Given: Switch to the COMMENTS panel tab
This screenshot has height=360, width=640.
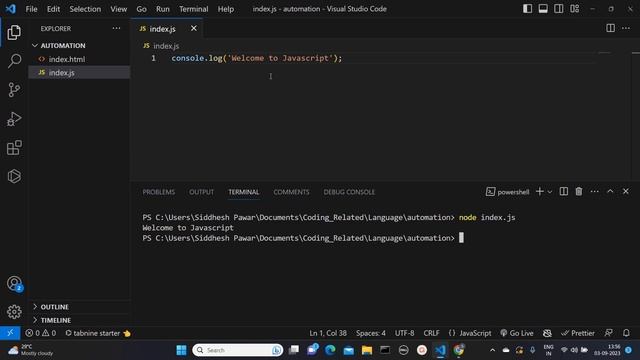Looking at the screenshot, I should [x=291, y=192].
